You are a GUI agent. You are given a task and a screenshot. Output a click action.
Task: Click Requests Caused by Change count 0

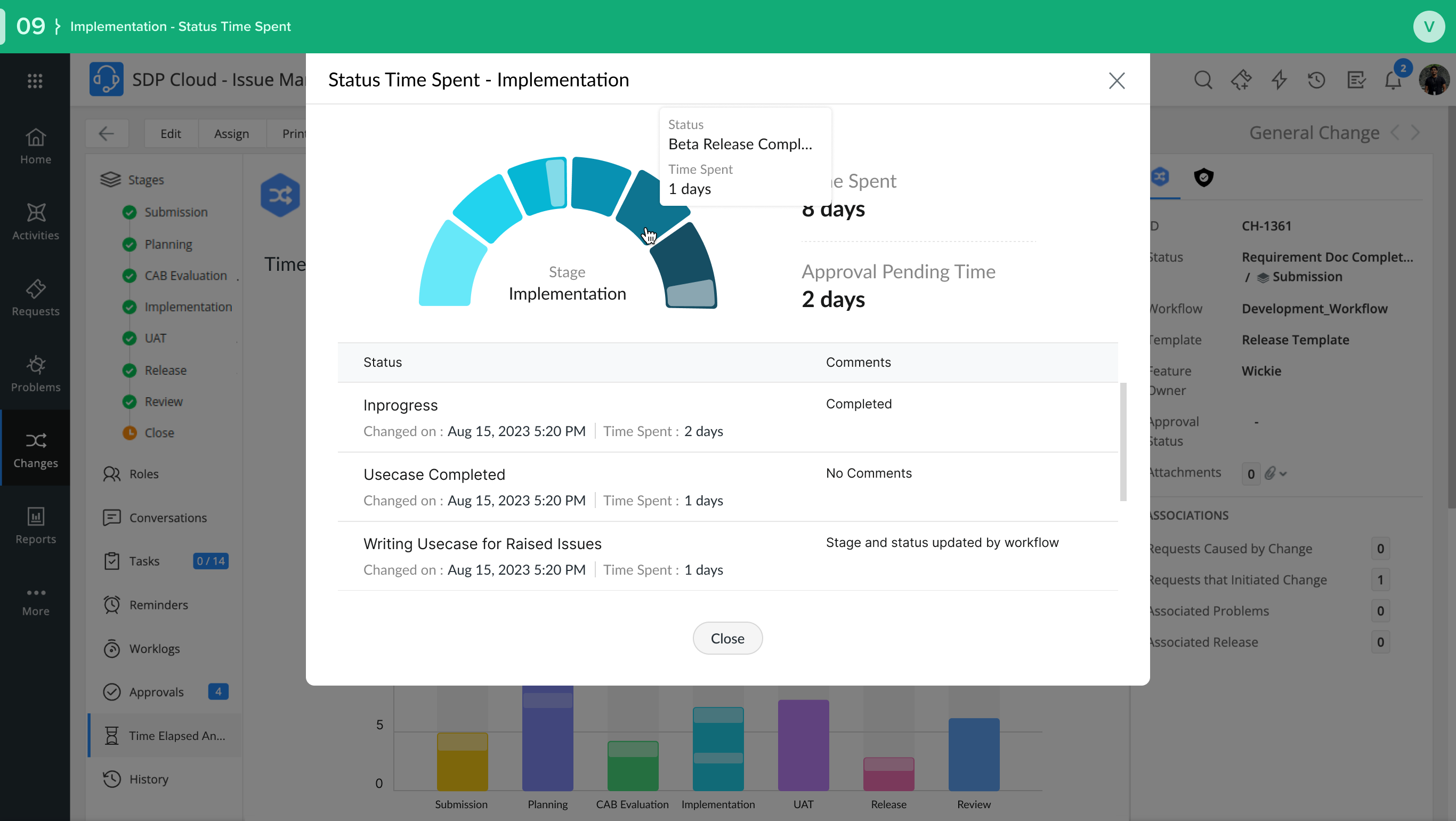1380,549
